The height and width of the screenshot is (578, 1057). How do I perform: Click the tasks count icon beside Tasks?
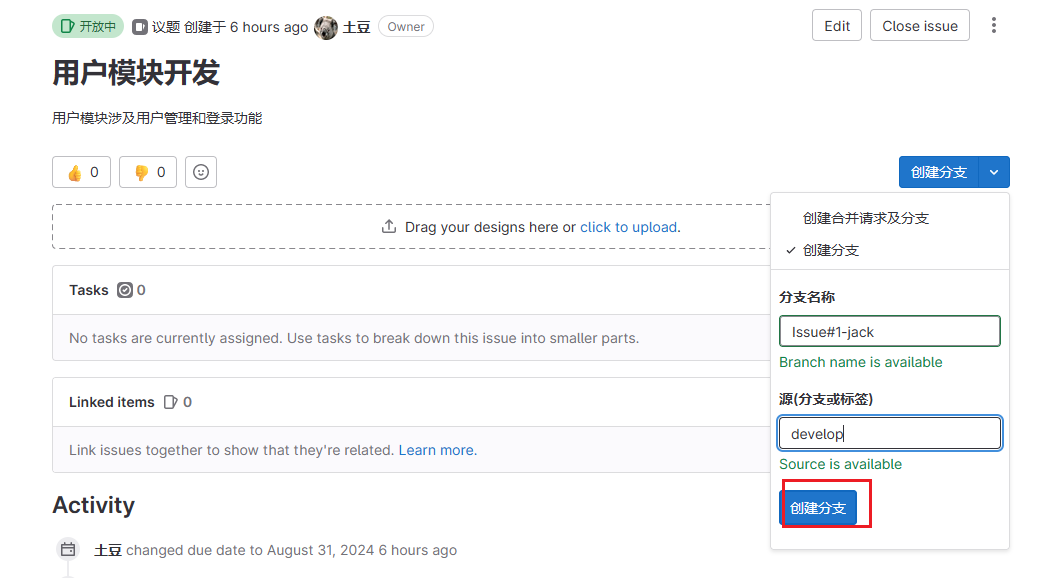point(125,290)
